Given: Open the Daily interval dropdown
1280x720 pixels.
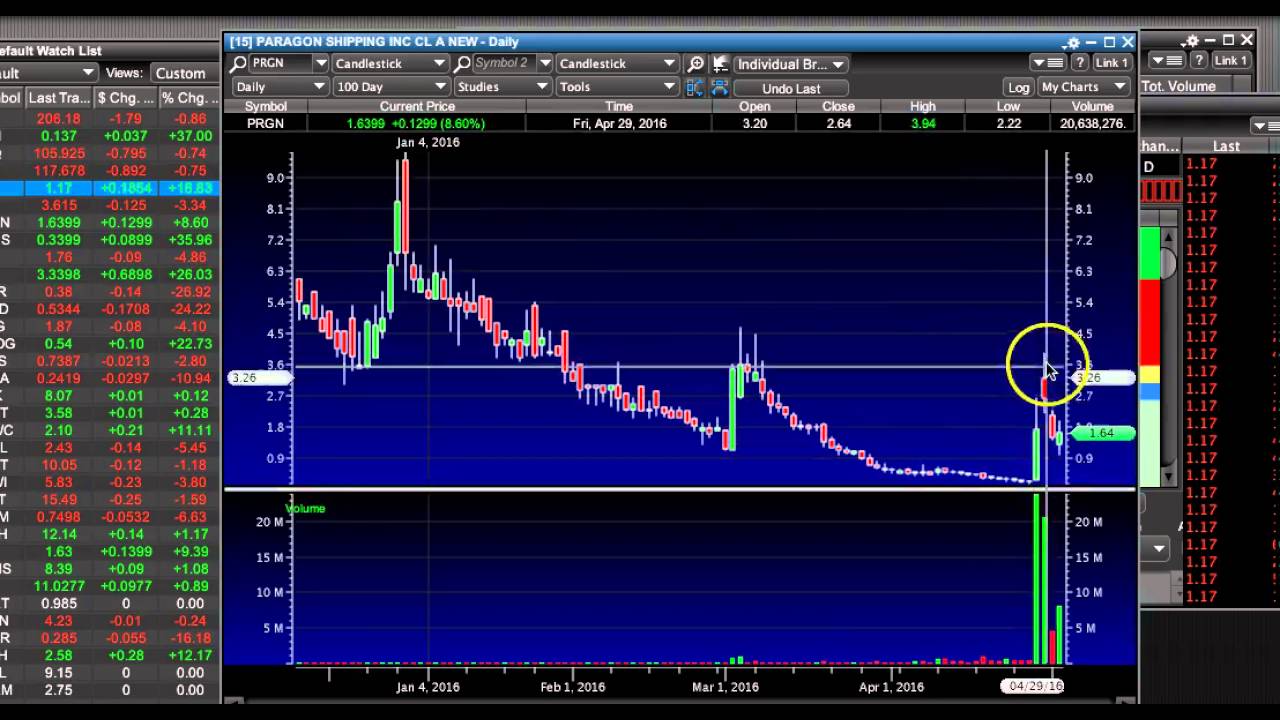Looking at the screenshot, I should 279,87.
